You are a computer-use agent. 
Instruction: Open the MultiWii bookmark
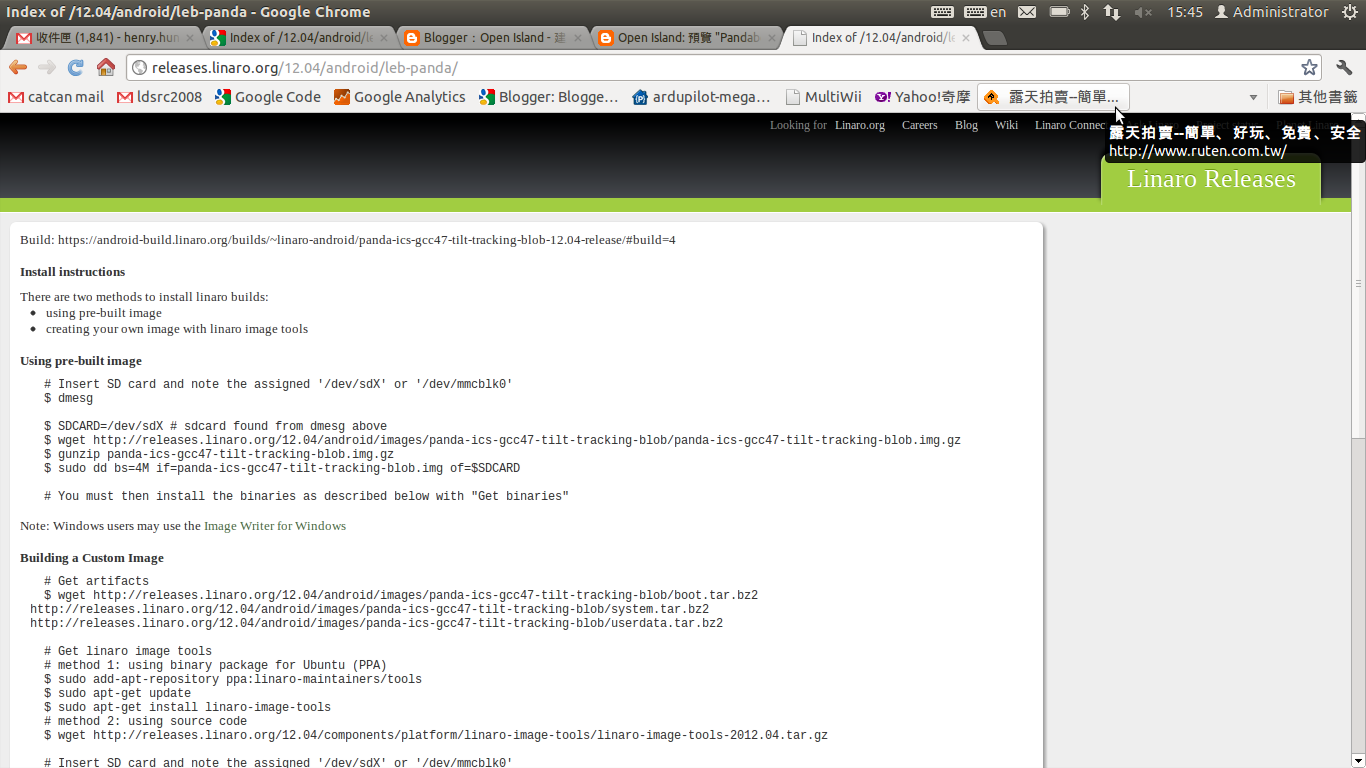(822, 97)
